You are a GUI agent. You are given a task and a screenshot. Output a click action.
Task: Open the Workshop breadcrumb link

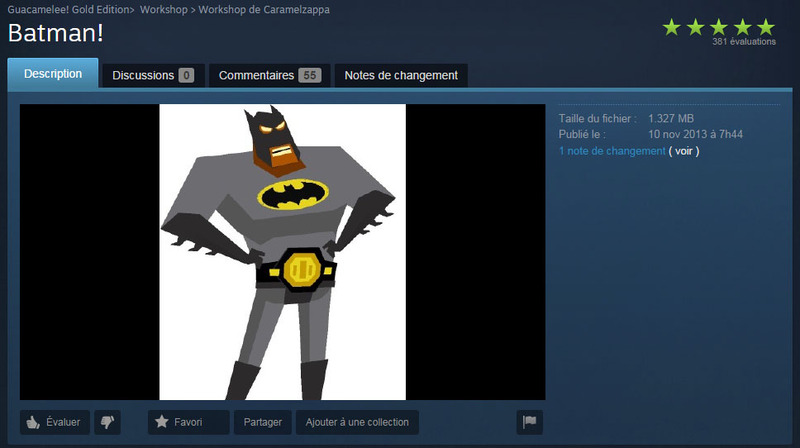point(164,10)
